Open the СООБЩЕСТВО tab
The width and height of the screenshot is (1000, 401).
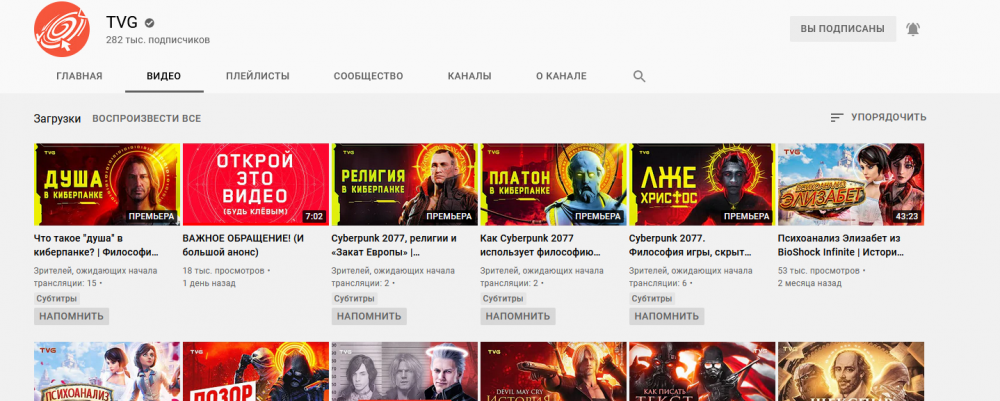pyautogui.click(x=368, y=76)
